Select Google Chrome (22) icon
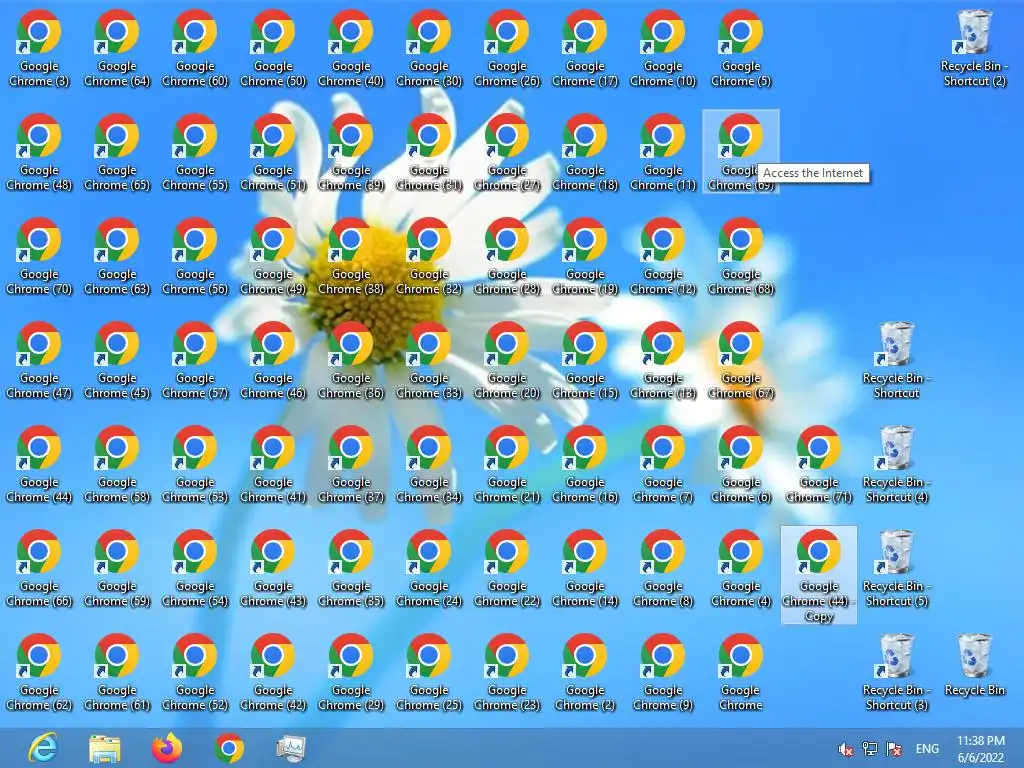 pyautogui.click(x=507, y=568)
